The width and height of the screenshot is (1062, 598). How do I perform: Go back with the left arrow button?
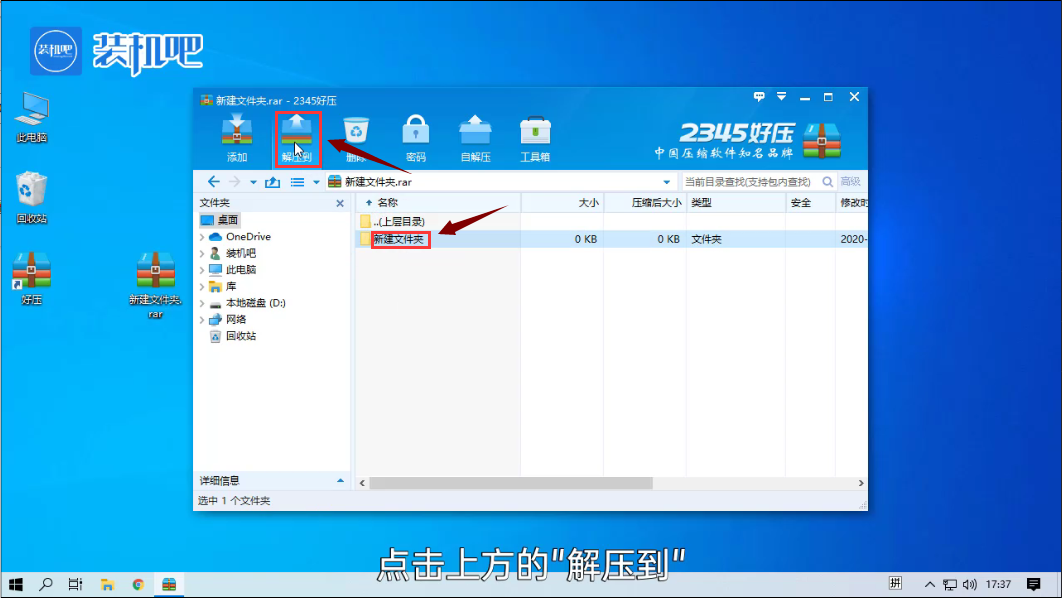213,182
